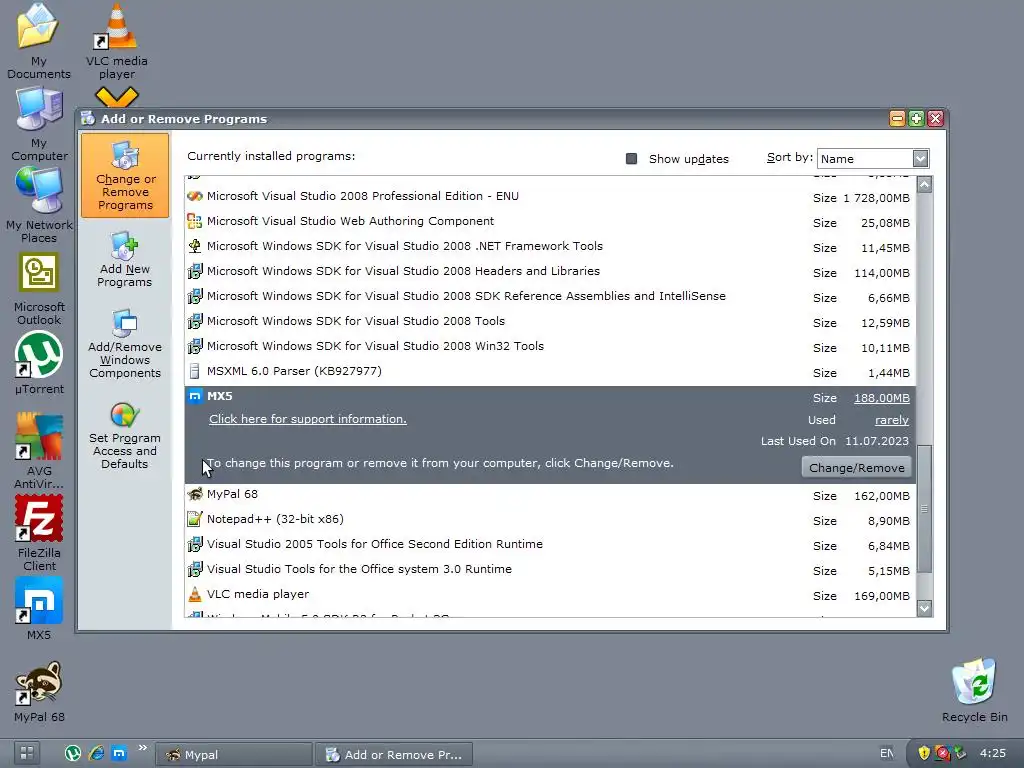Expand hidden quick launch items chevron
Screen dimensions: 1024x768
[142, 748]
